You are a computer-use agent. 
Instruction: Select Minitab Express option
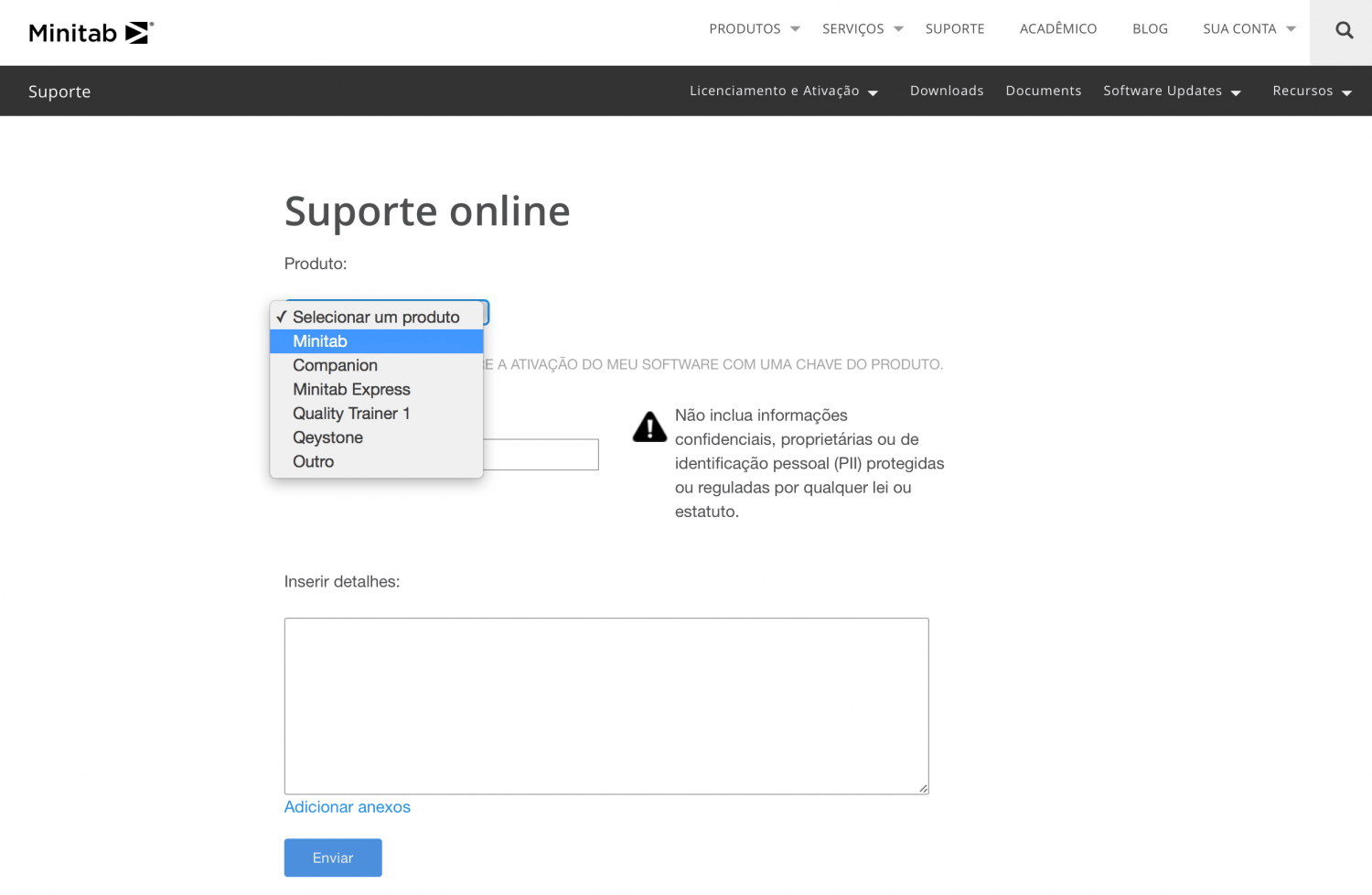376,389
